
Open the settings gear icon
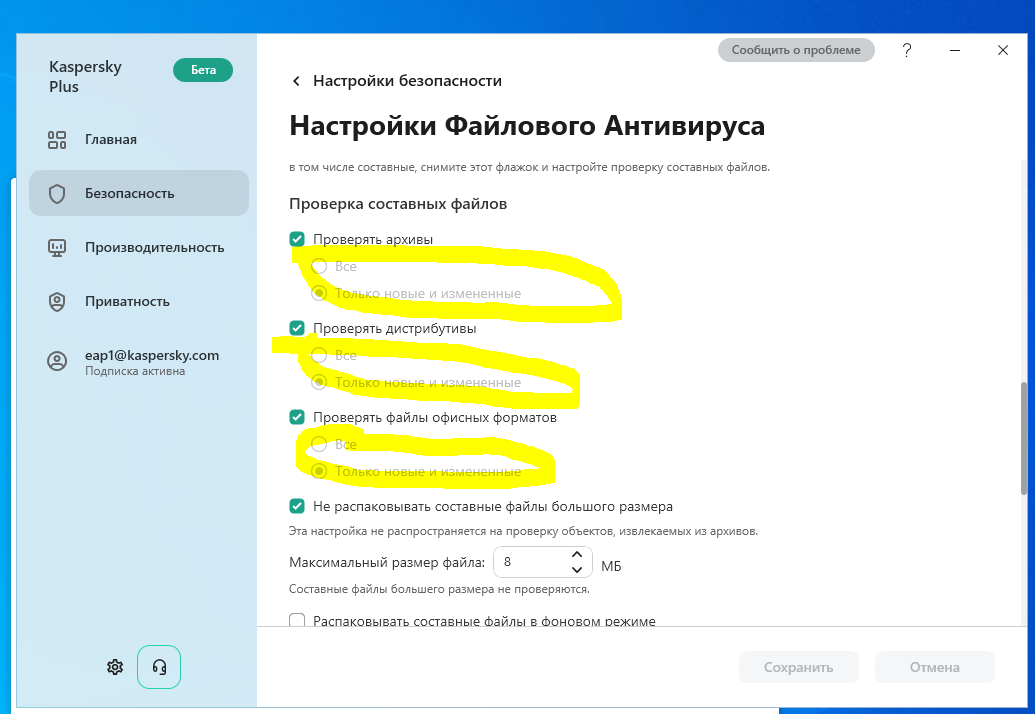(115, 667)
